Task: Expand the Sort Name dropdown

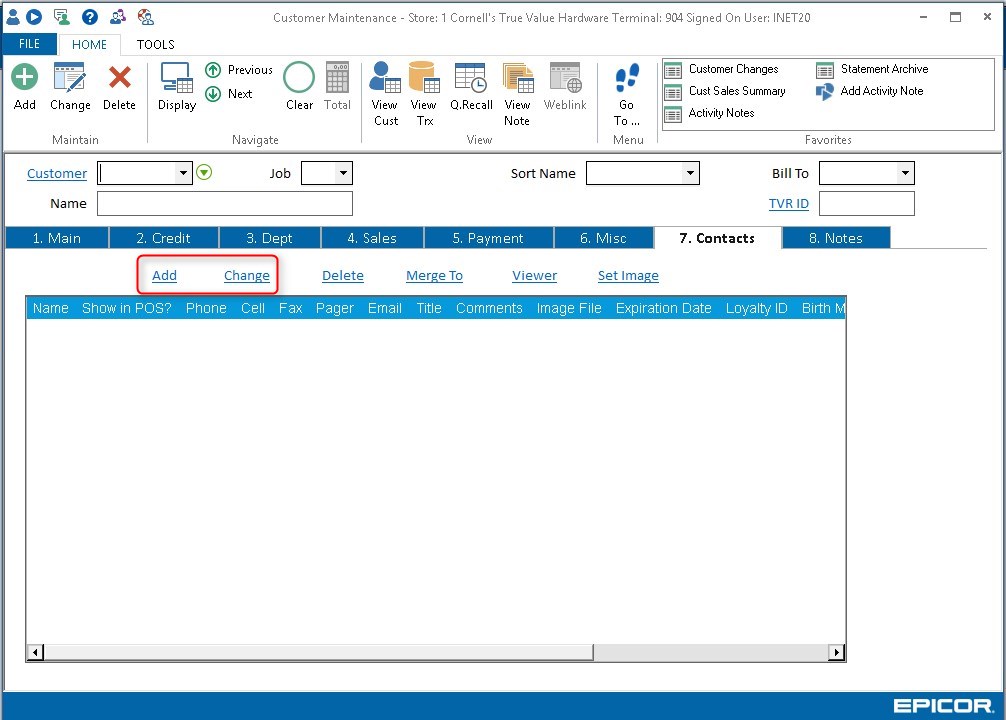Action: coord(689,173)
